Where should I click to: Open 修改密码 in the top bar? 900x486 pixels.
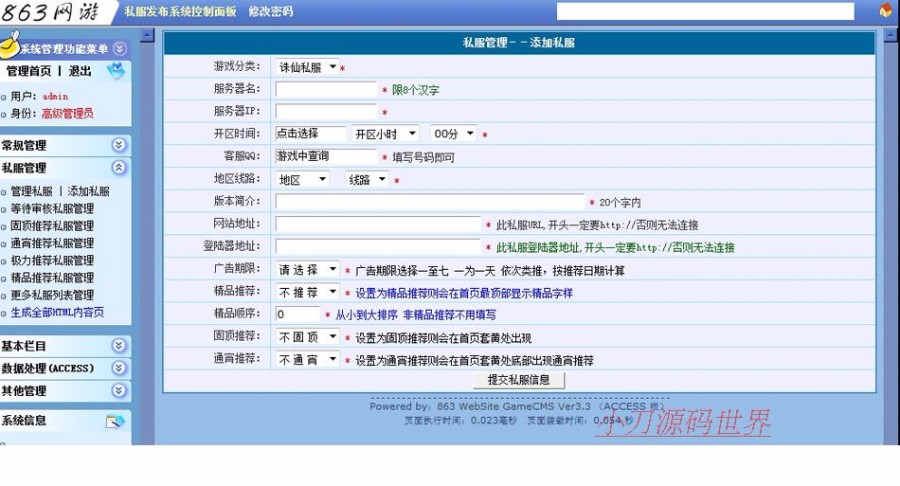(270, 11)
